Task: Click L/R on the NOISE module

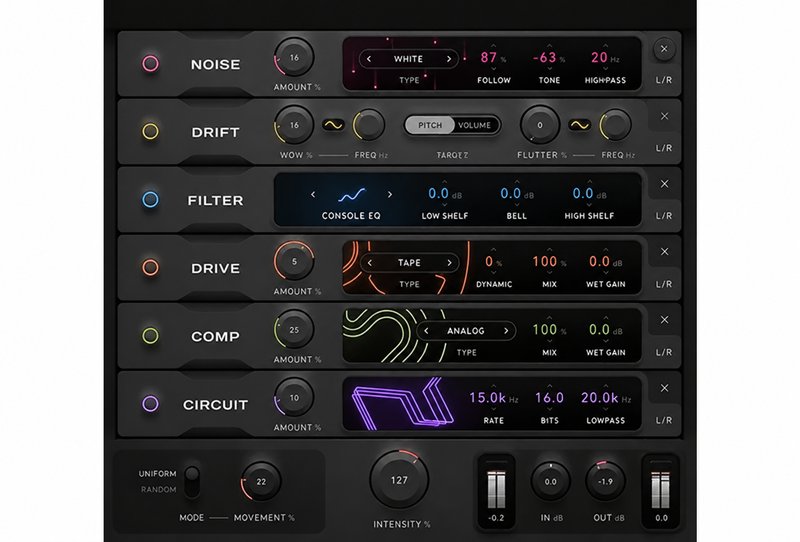Action: click(x=664, y=80)
